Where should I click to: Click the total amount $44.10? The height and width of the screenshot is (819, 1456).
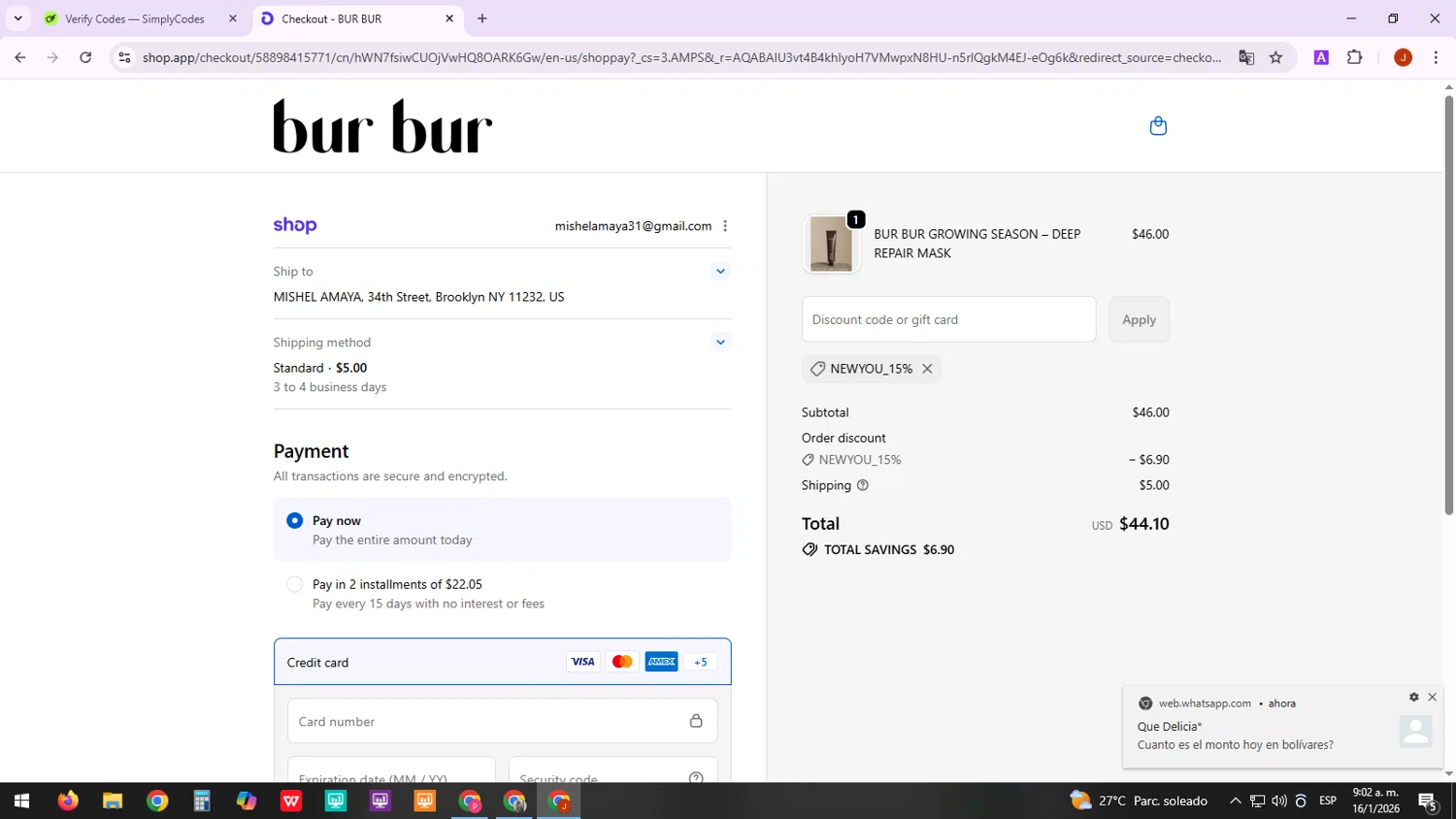tap(1144, 524)
